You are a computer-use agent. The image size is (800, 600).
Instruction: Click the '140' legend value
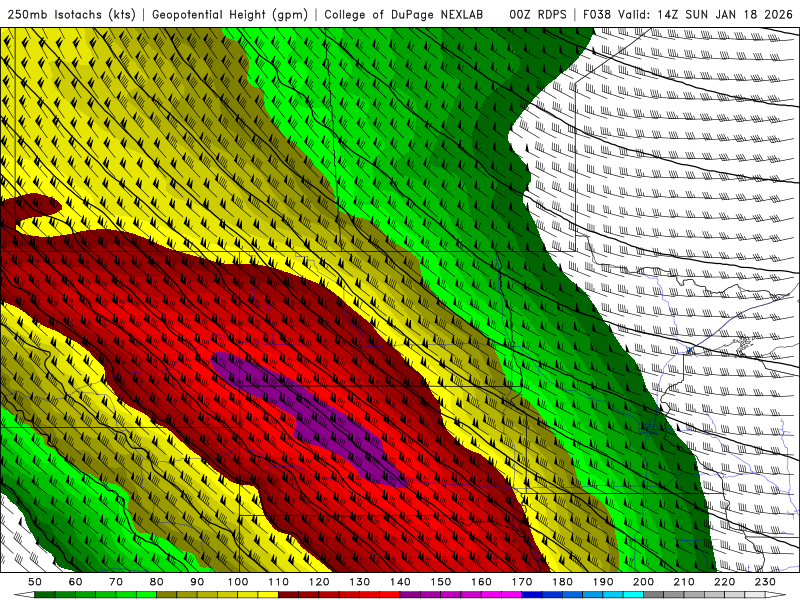pyautogui.click(x=400, y=582)
